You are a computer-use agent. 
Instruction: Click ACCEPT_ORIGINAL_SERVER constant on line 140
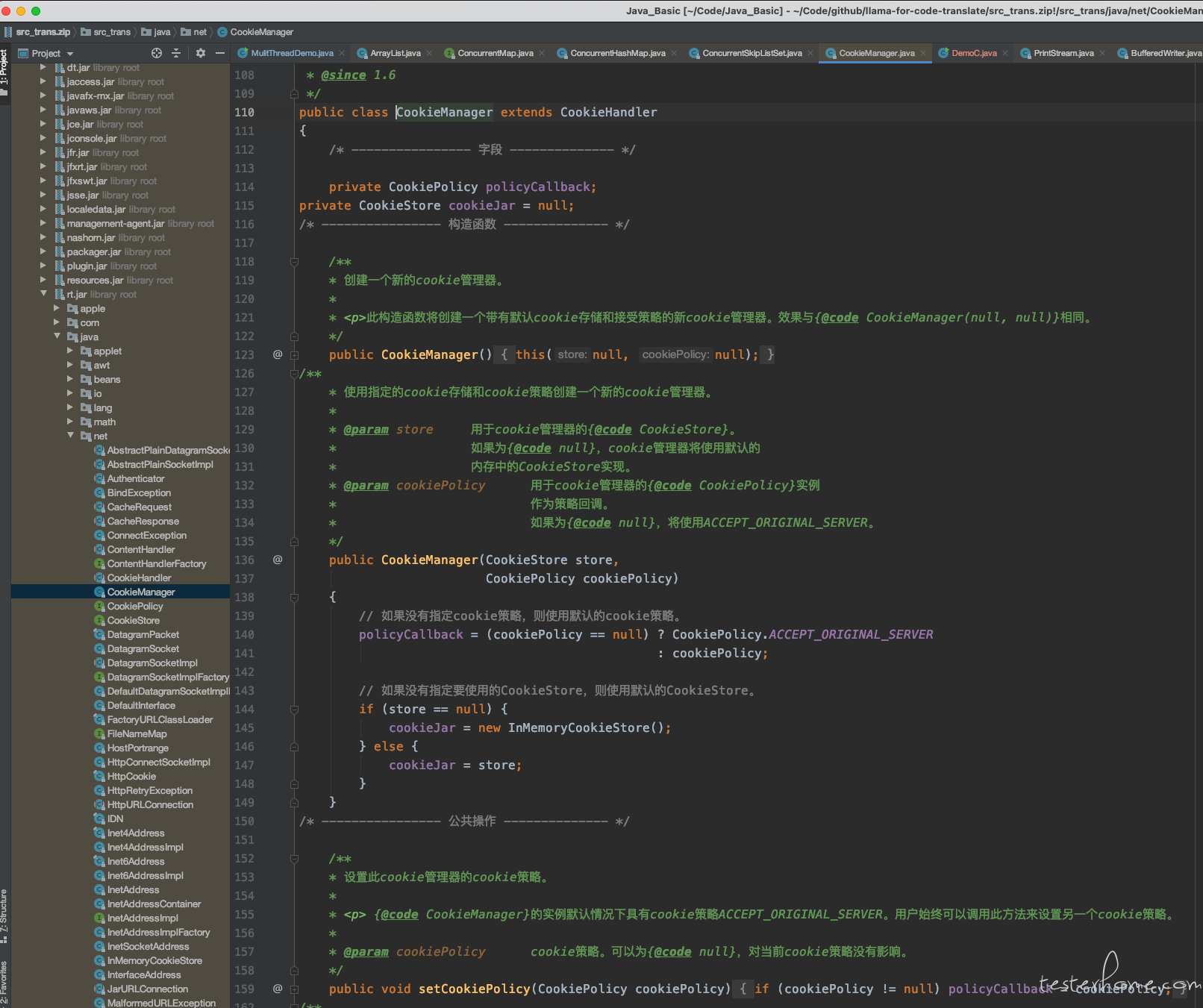(x=851, y=634)
